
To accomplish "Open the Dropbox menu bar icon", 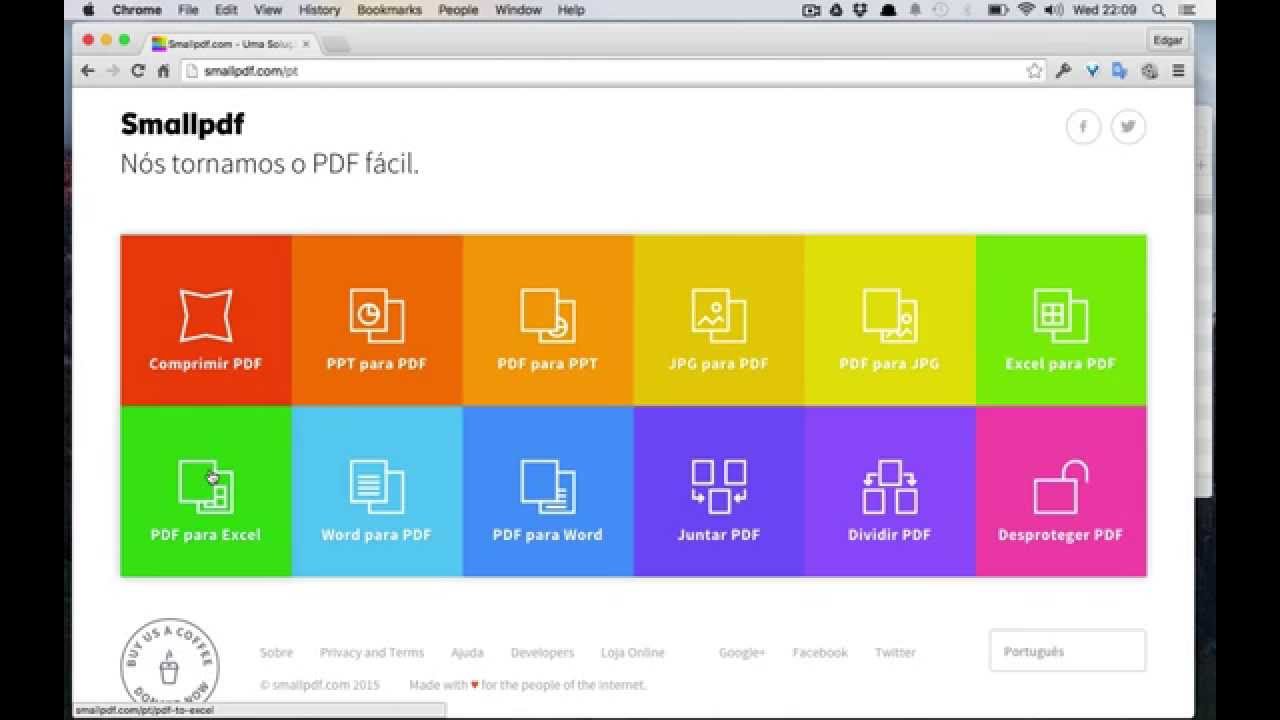I will click(x=861, y=10).
